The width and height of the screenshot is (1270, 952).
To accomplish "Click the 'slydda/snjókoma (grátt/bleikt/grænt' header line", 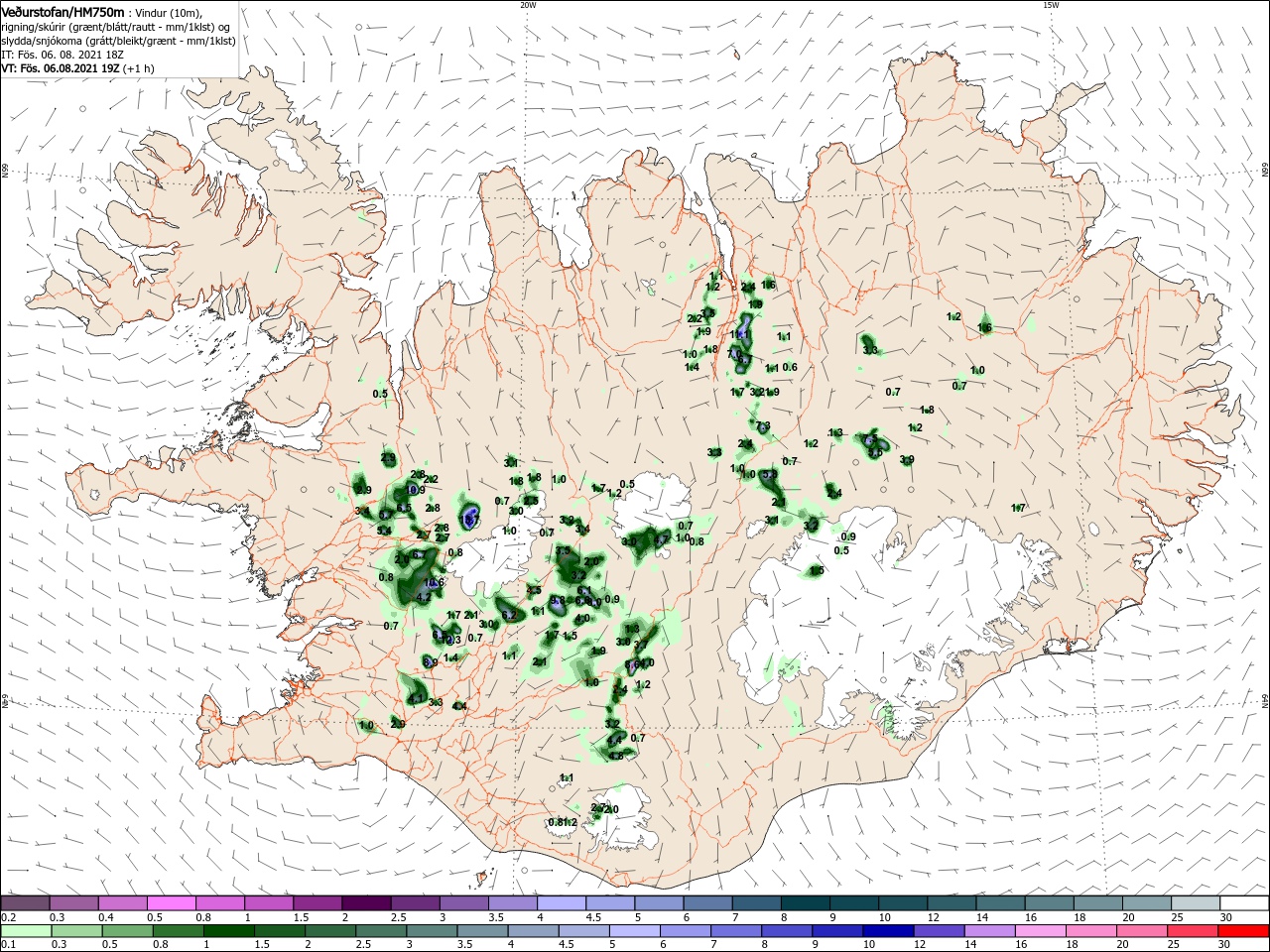I will (x=118, y=41).
